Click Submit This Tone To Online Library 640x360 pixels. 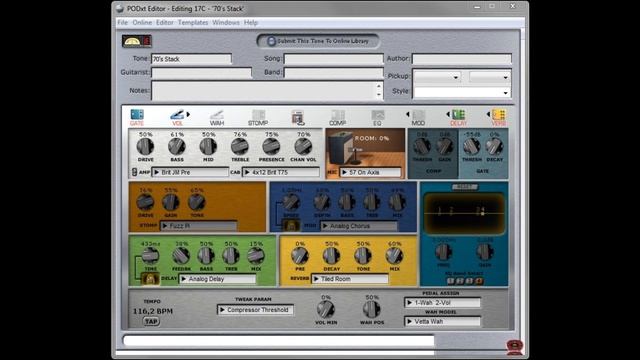(318, 41)
